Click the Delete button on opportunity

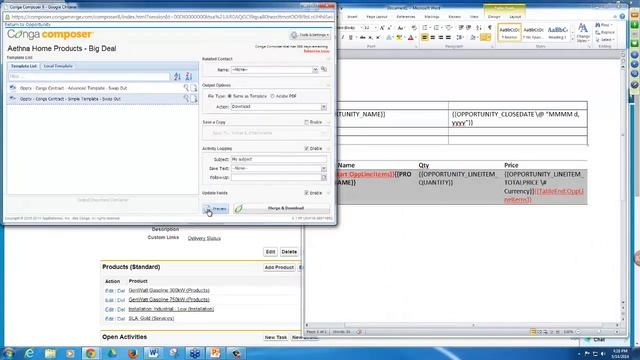(289, 252)
